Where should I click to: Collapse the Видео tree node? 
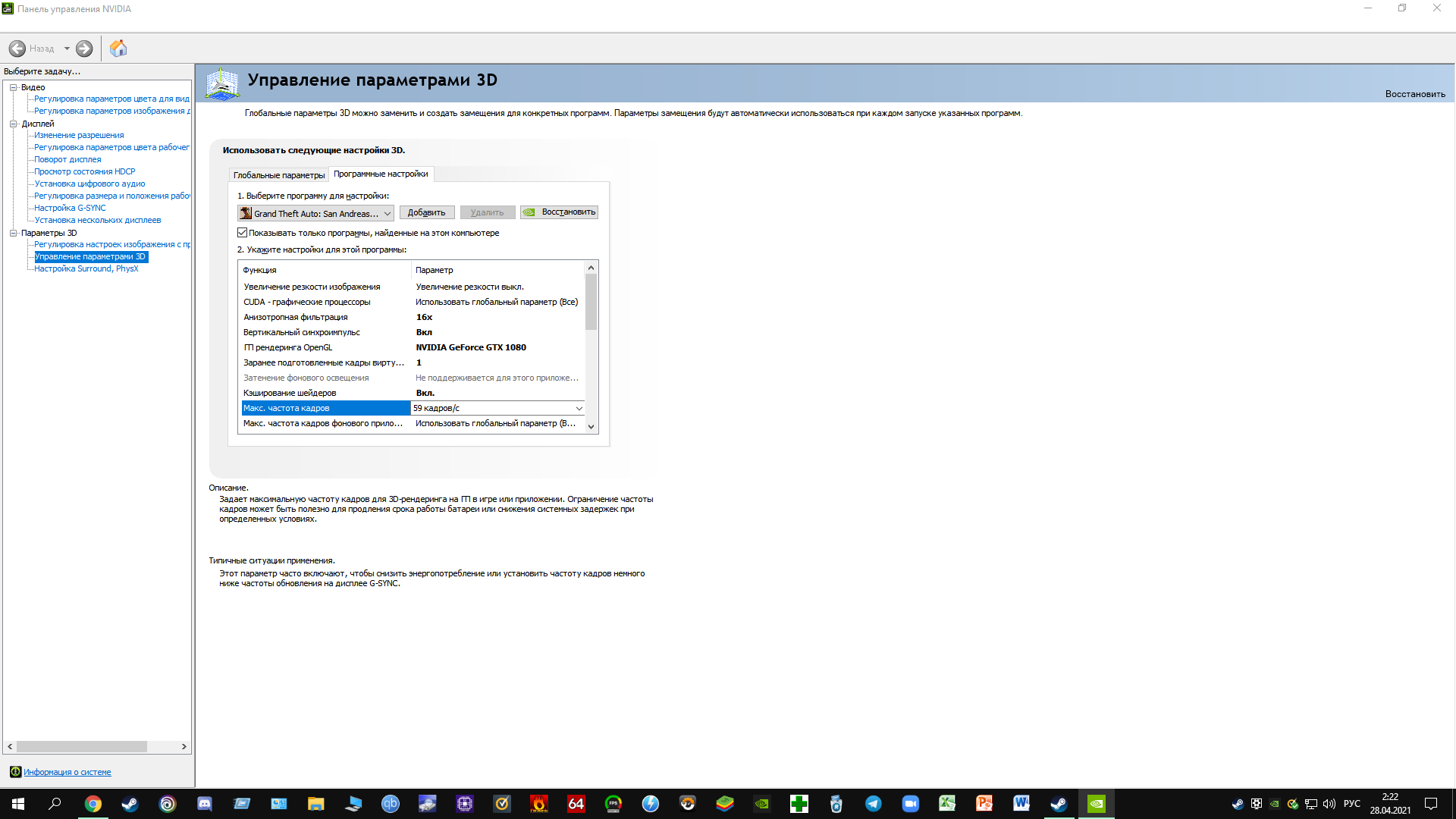pyautogui.click(x=13, y=87)
